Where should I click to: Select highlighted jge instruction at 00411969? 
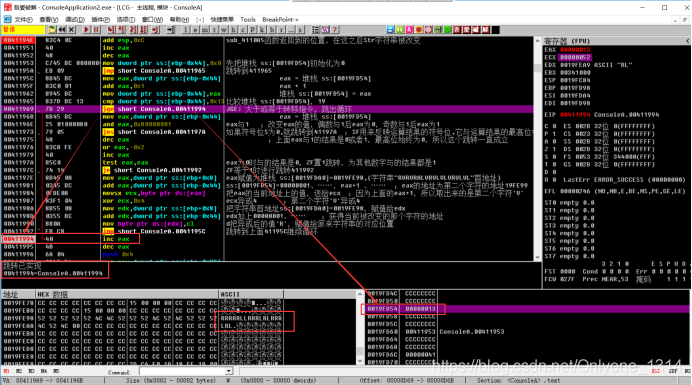point(267,109)
